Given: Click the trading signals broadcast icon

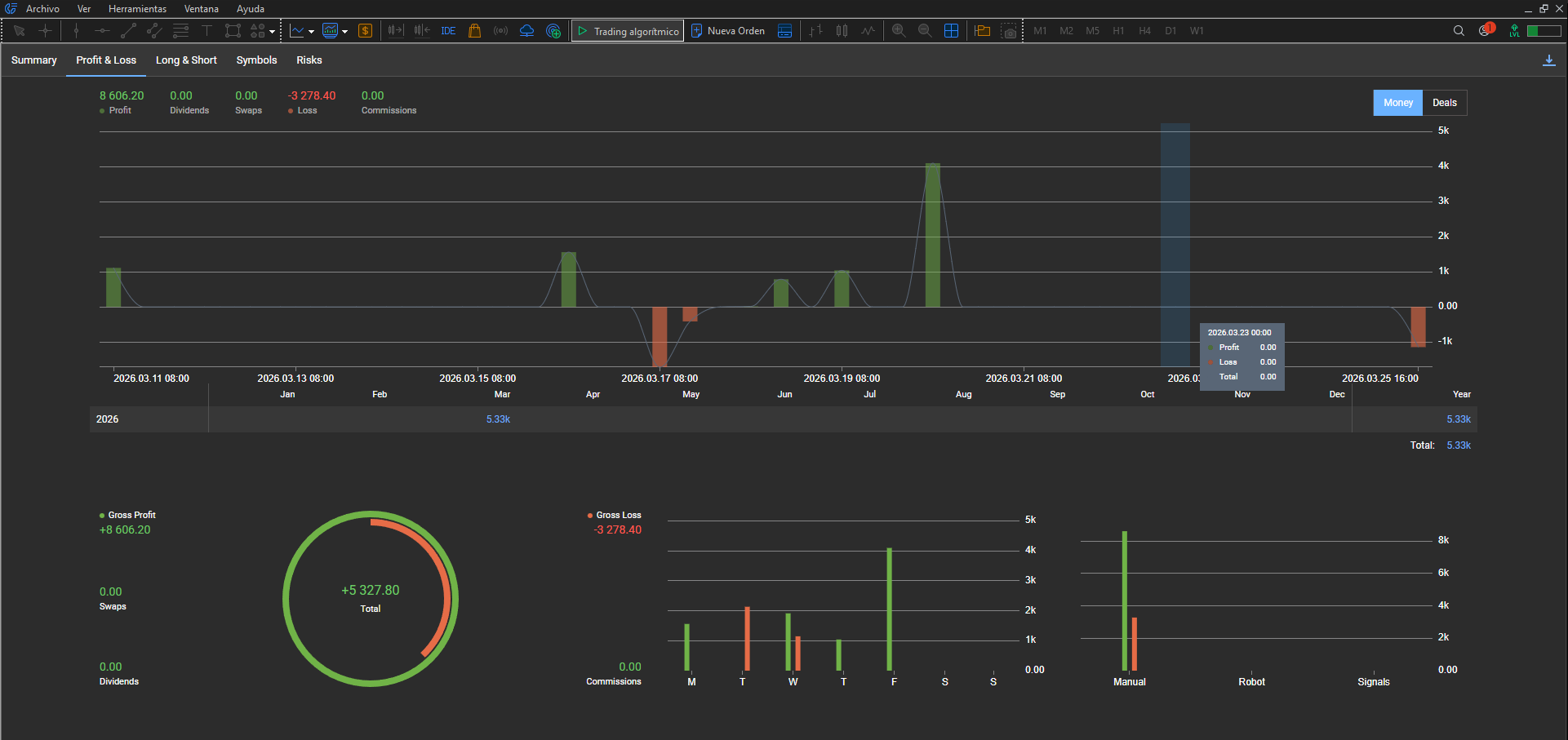Looking at the screenshot, I should point(500,31).
